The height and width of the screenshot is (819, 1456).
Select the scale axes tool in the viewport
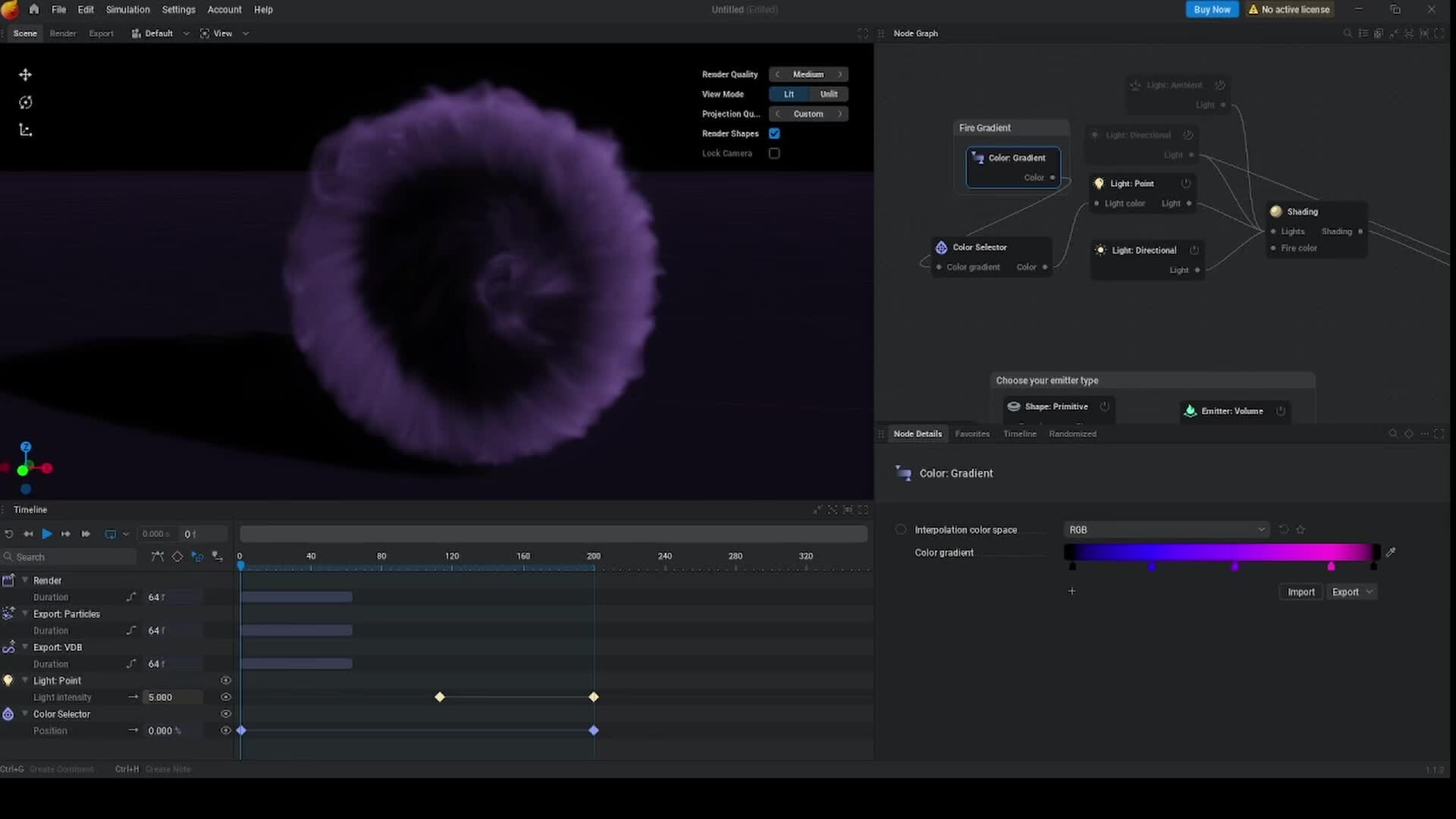pyautogui.click(x=25, y=130)
